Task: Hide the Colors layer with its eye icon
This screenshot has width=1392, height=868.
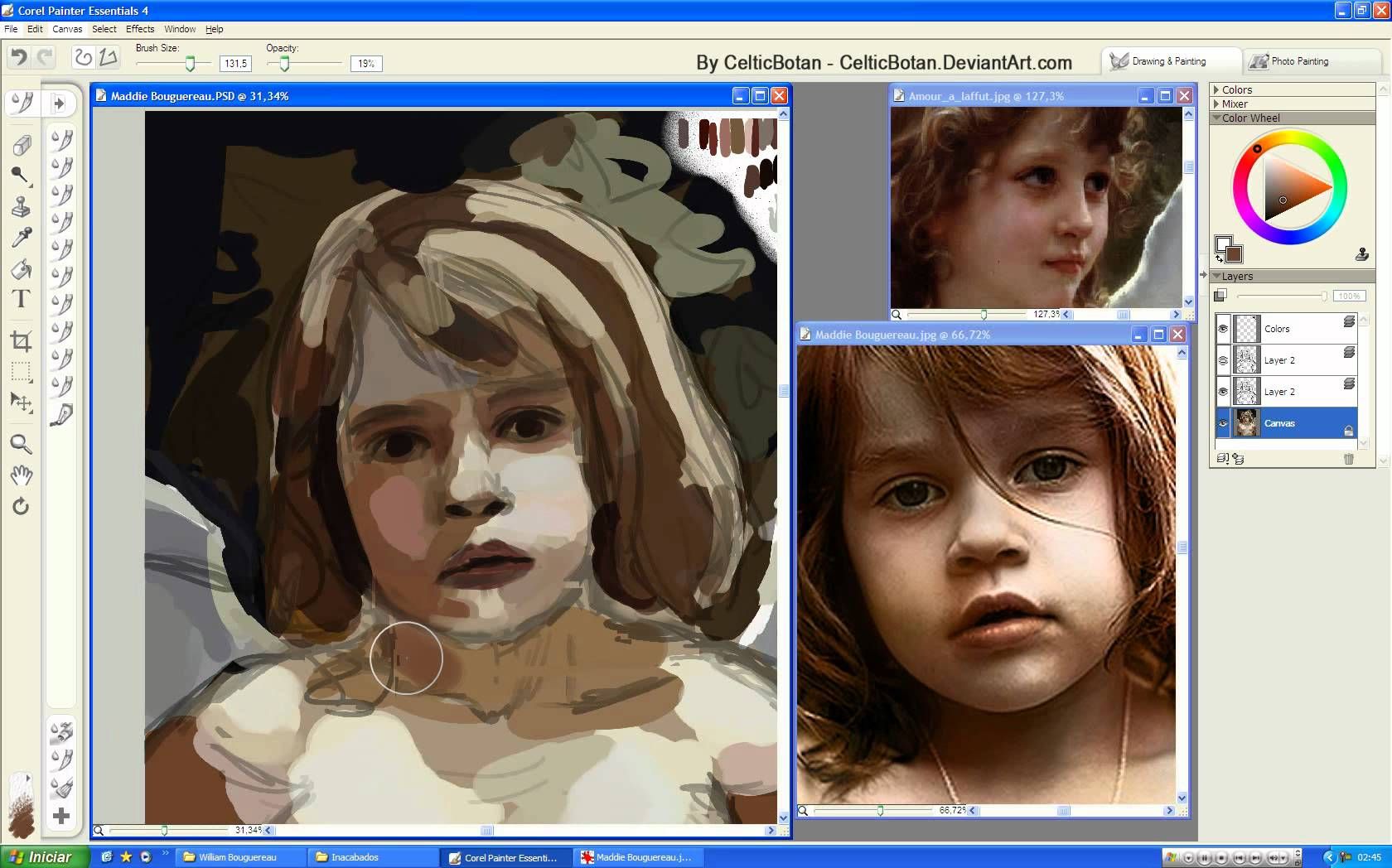Action: pyautogui.click(x=1223, y=329)
